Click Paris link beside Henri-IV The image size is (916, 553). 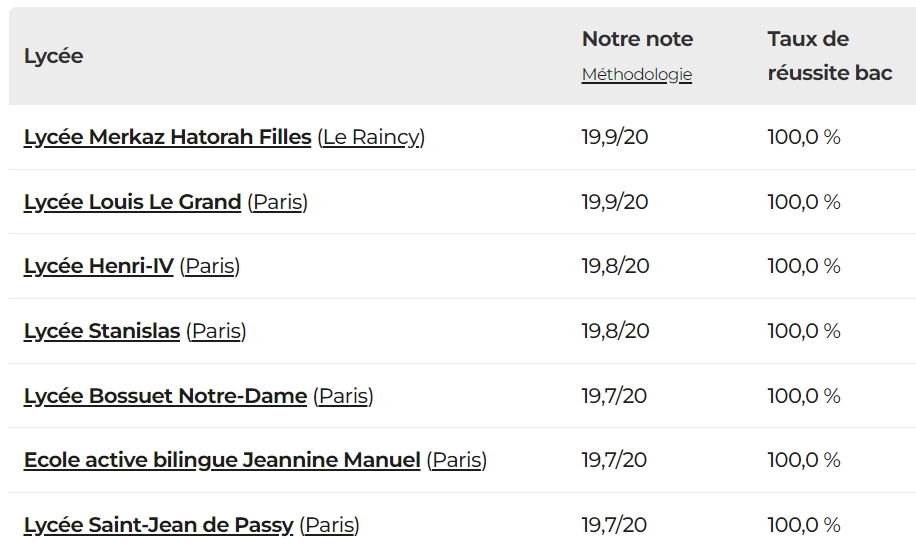(210, 266)
